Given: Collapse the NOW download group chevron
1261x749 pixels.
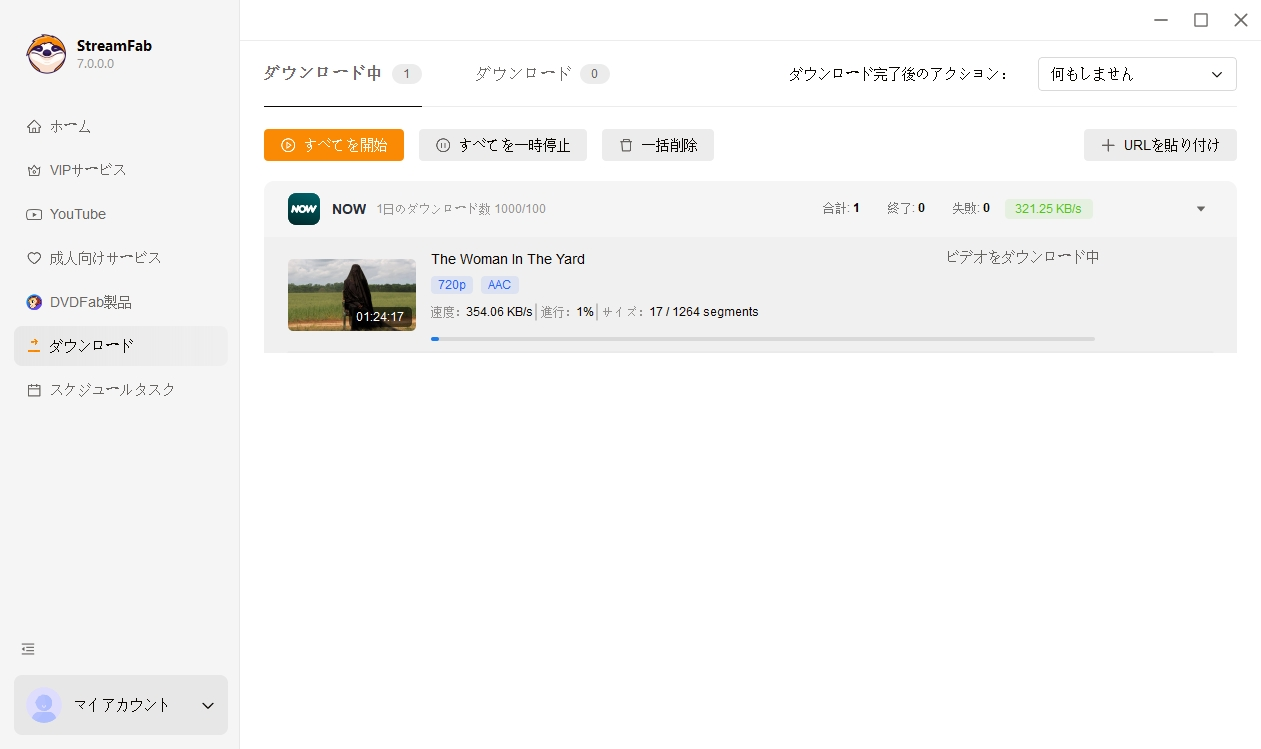Looking at the screenshot, I should 1200,209.
